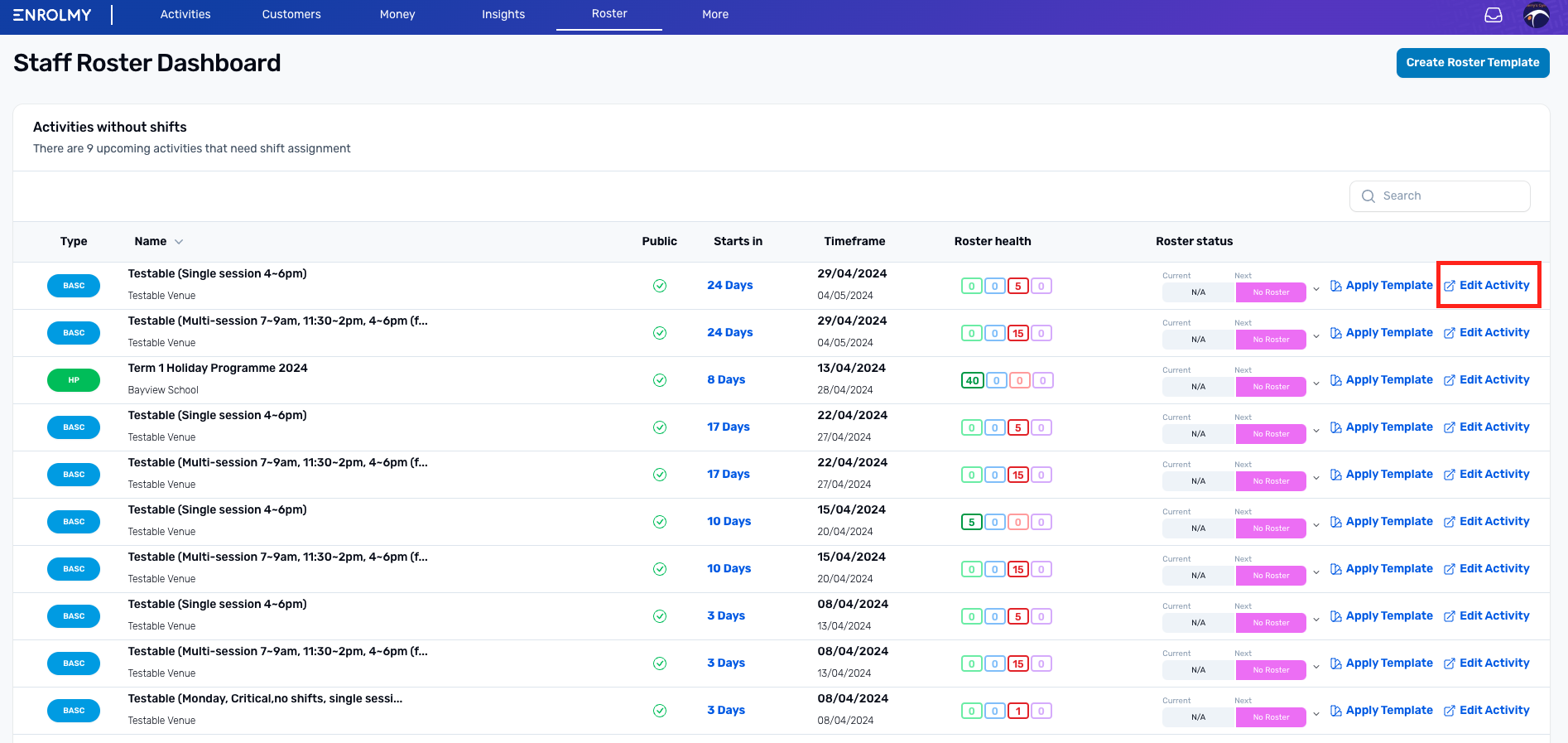The width and height of the screenshot is (1568, 743).
Task: Click the HP badge for Term 1 Holiday Programme
Action: 74,380
